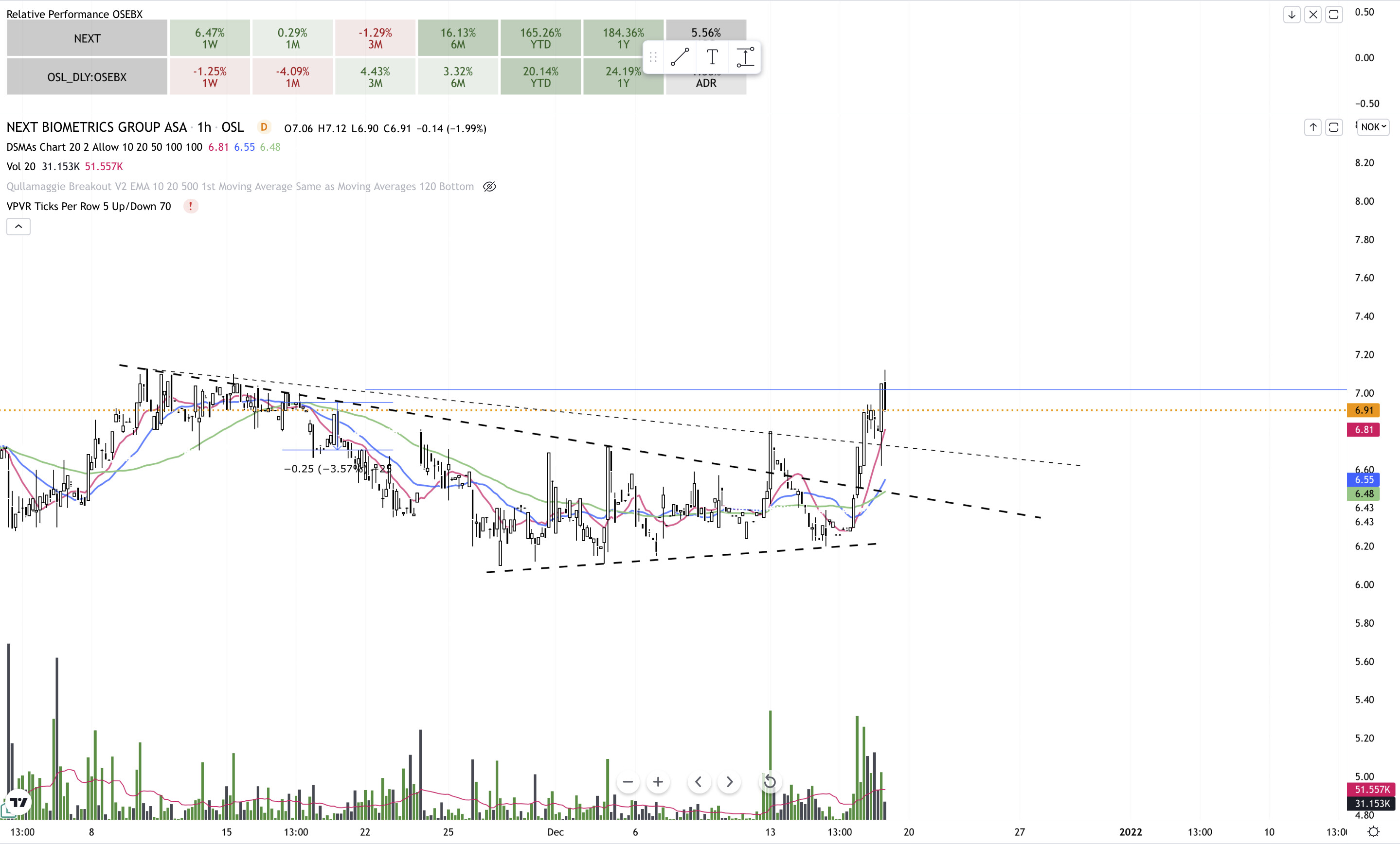Move the Relative Performance pane down

pos(1292,15)
